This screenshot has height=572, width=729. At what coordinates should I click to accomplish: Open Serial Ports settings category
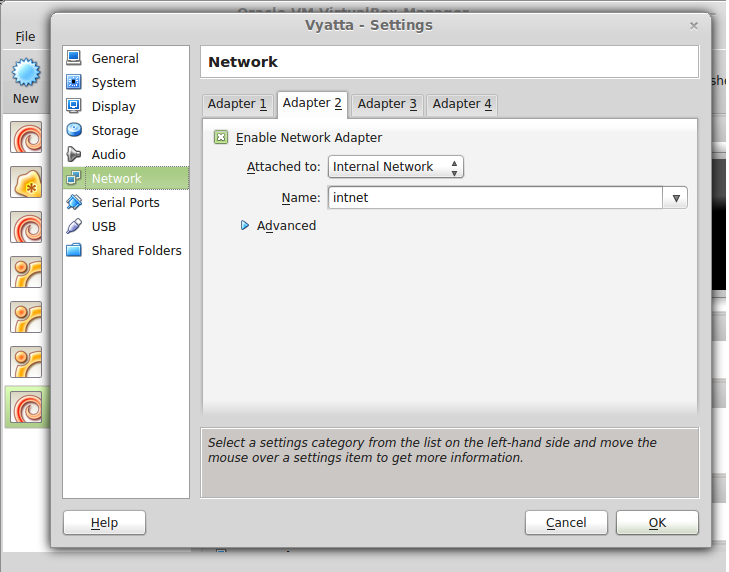click(126, 202)
